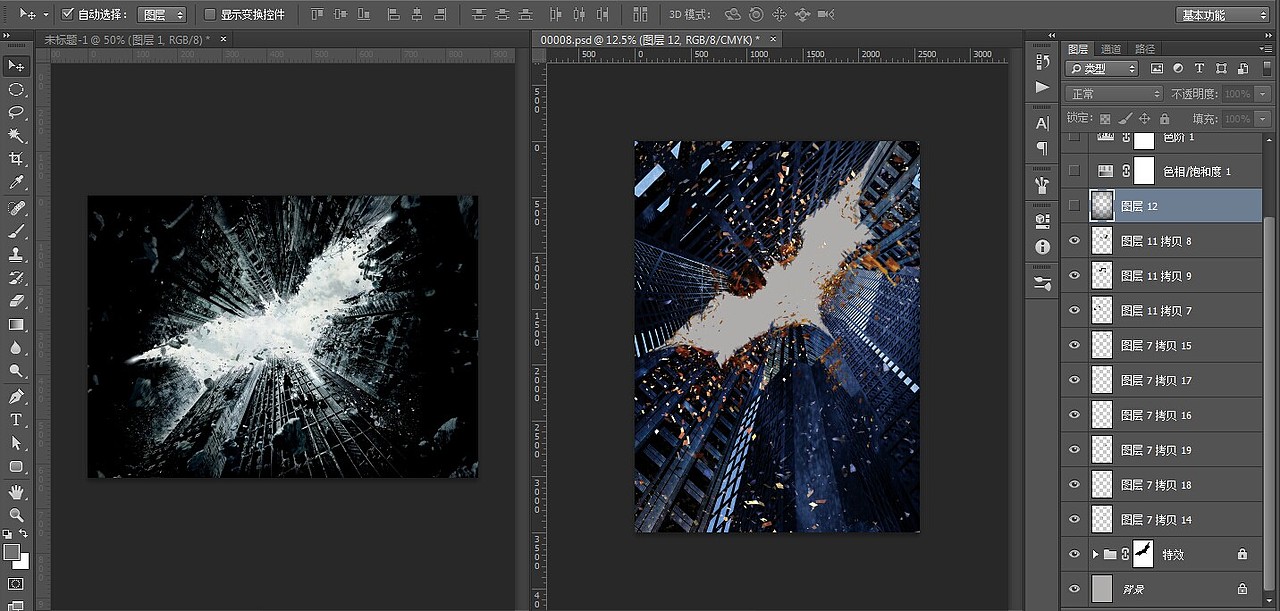Image resolution: width=1280 pixels, height=611 pixels.
Task: Lock transparent pixels icon
Action: click(x=1105, y=119)
